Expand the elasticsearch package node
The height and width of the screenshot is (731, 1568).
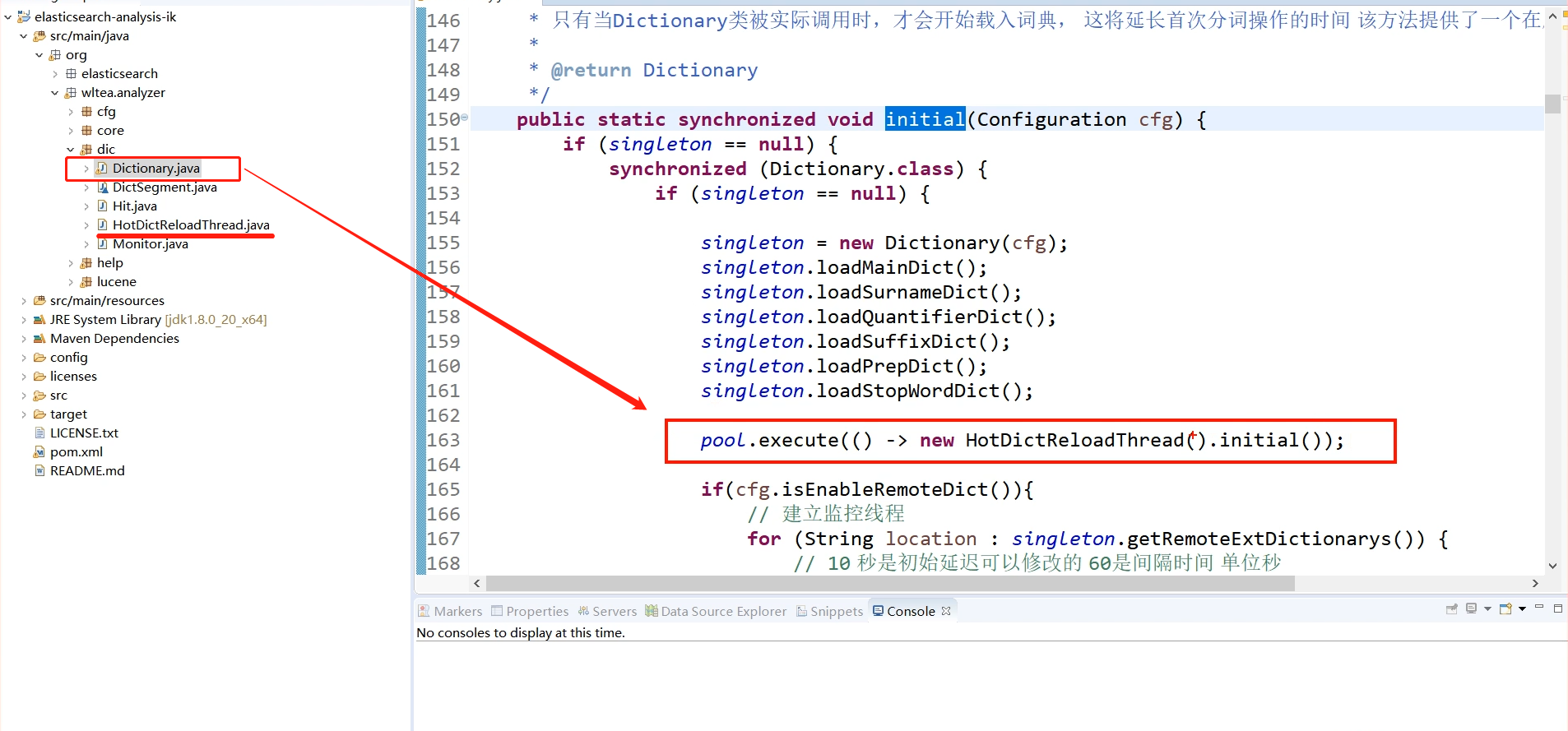coord(55,73)
